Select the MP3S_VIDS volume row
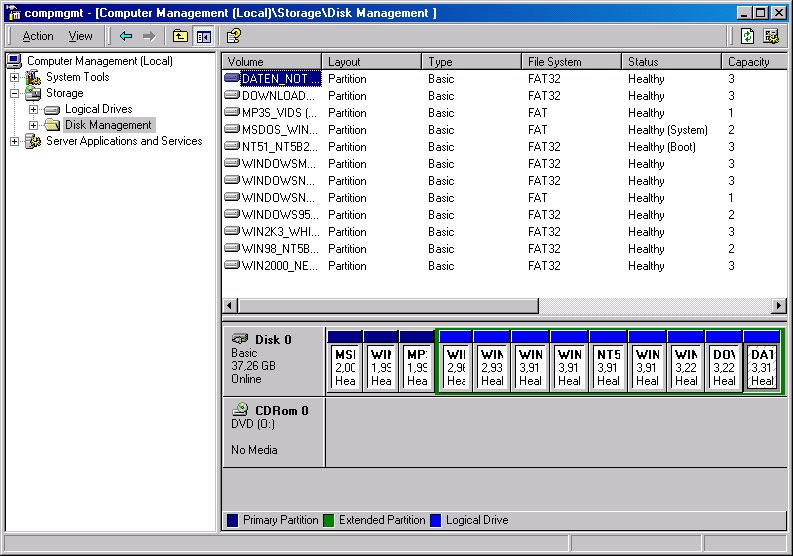This screenshot has height=556, width=793. 280,113
